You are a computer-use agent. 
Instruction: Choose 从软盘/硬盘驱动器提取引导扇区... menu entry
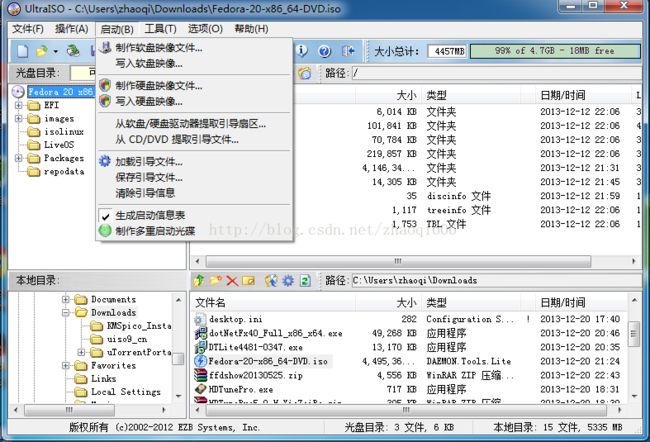tap(190, 124)
